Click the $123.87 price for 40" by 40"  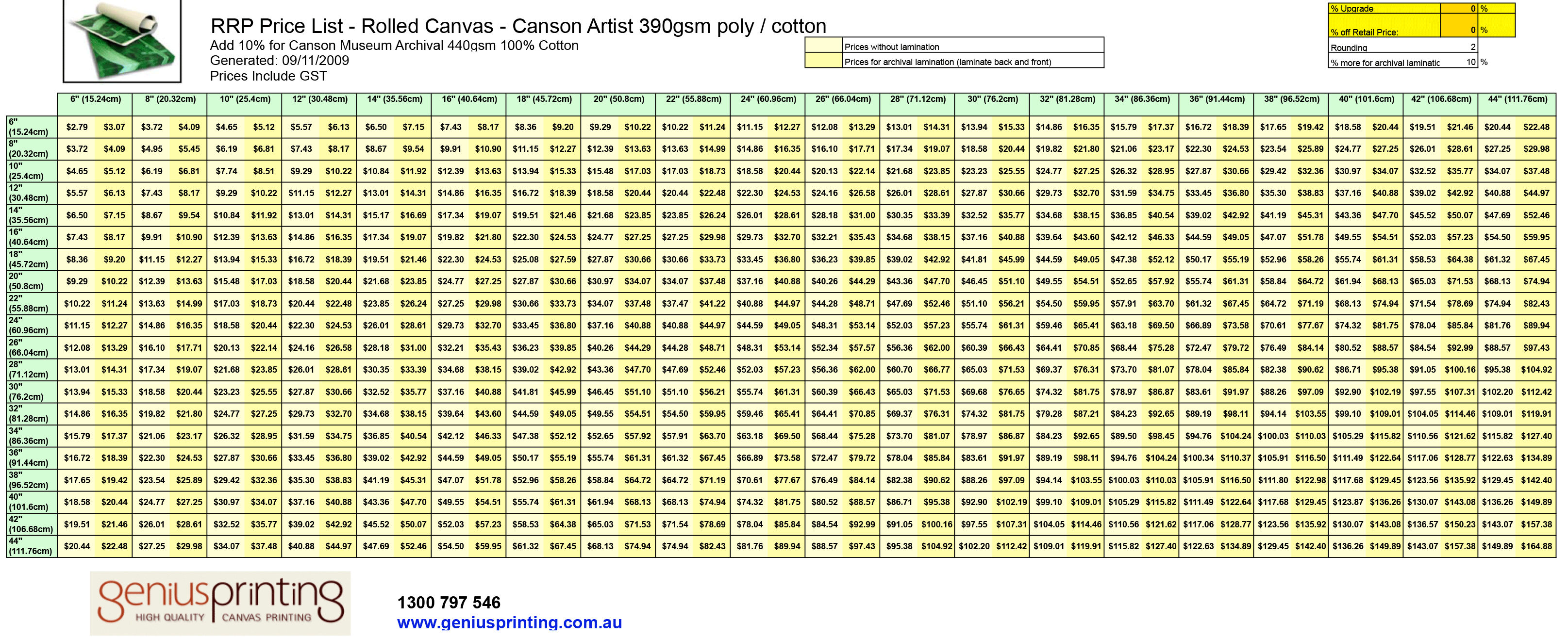(x=1348, y=502)
